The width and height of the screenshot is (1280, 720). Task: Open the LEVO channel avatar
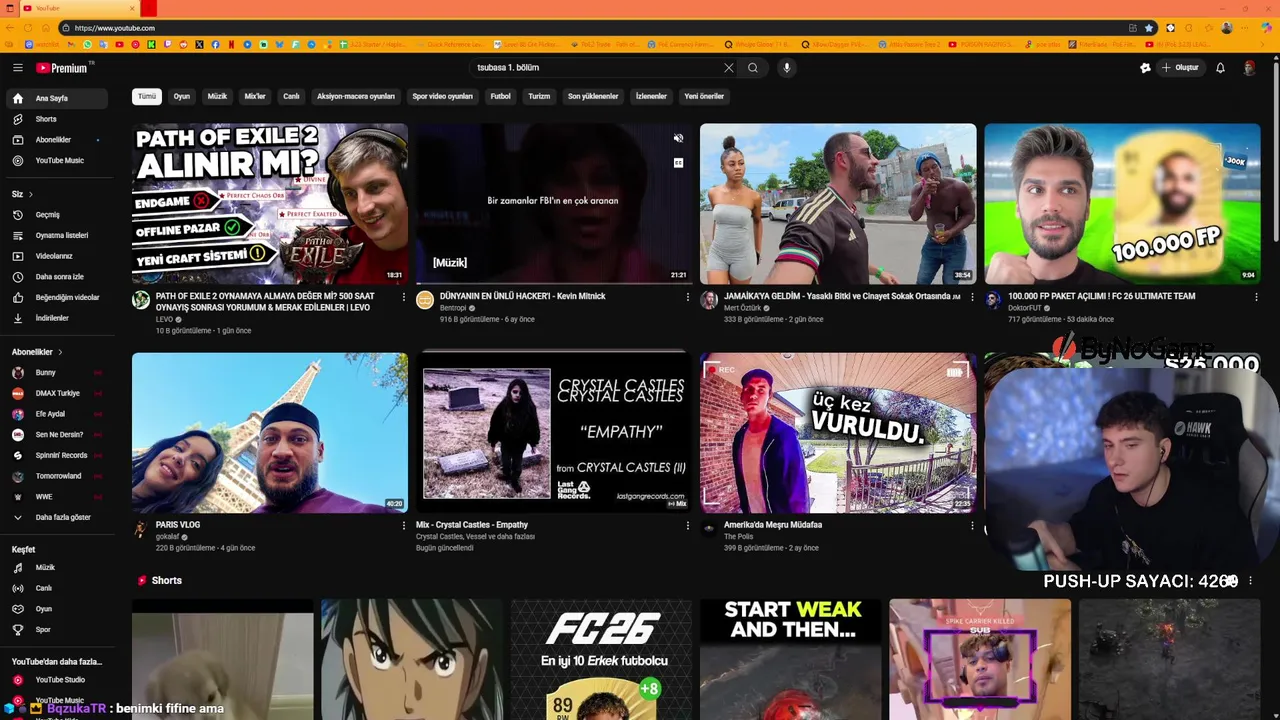(x=141, y=300)
